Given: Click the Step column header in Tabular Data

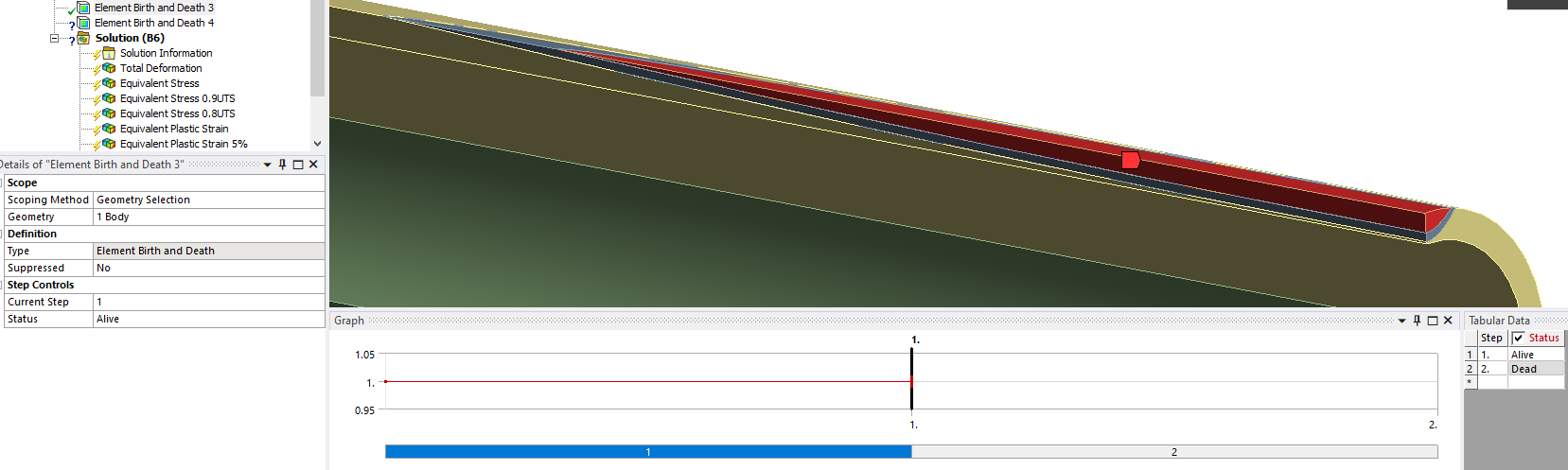Looking at the screenshot, I should (x=1492, y=338).
